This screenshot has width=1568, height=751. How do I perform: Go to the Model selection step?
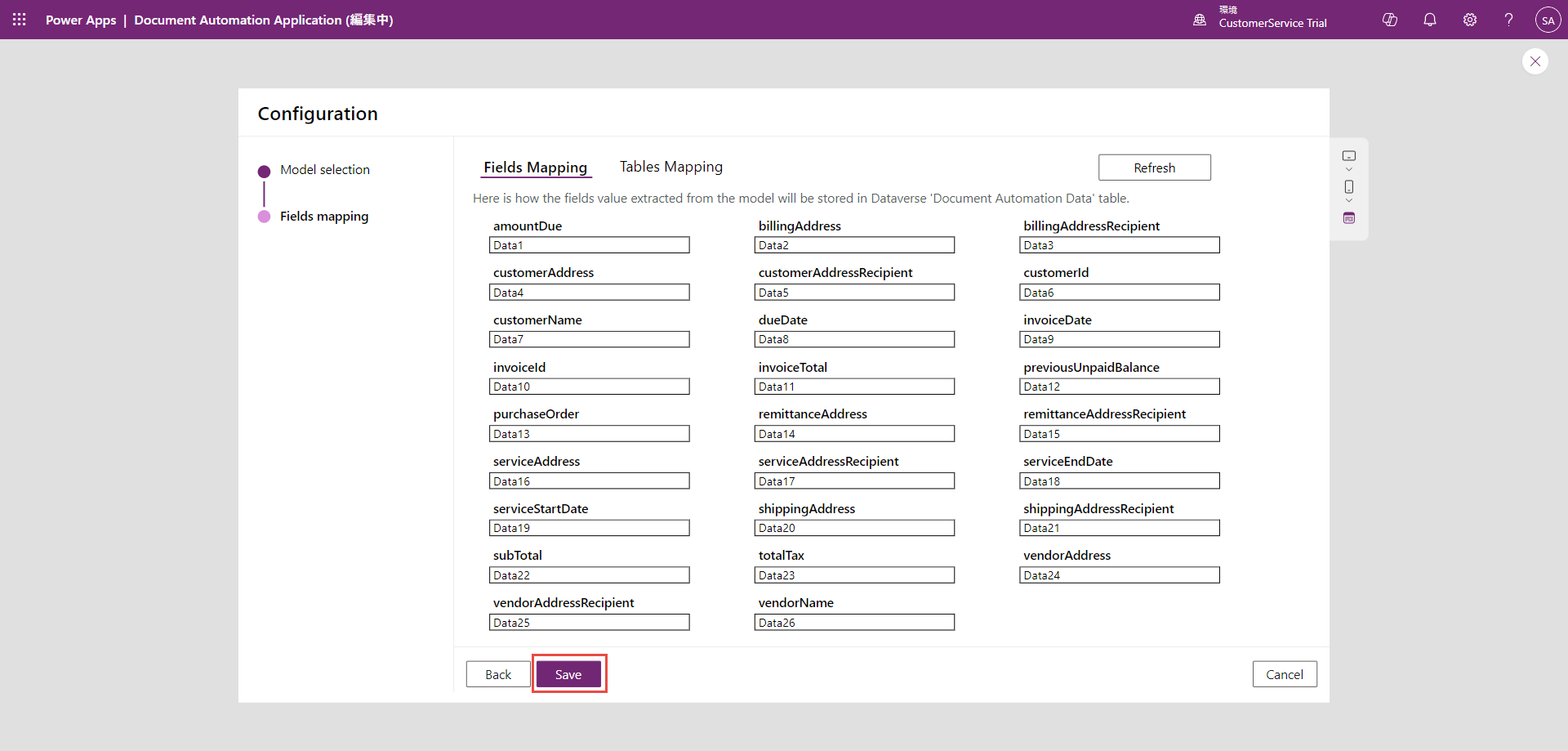click(324, 170)
